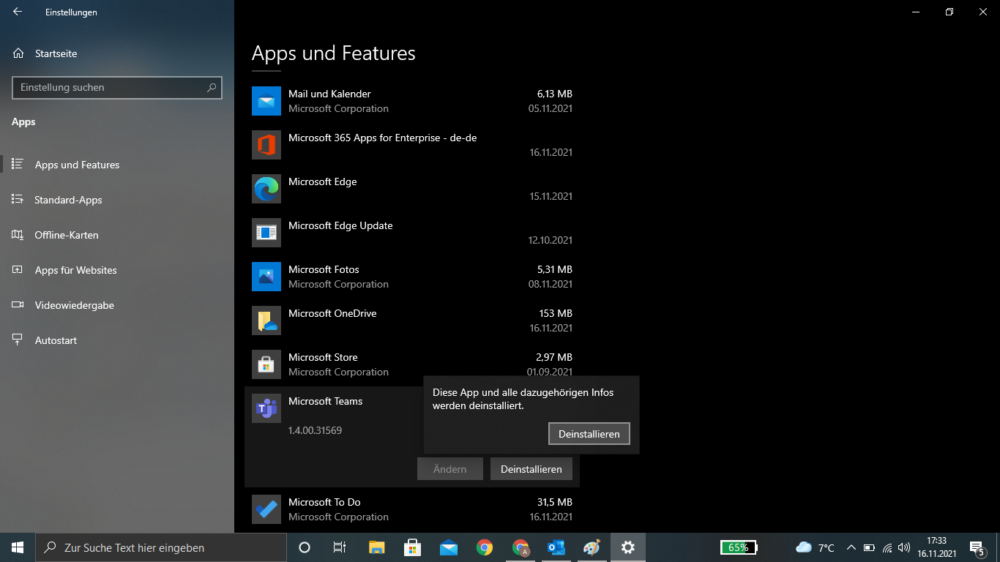Screen dimensions: 1000x562
Task: Click the Microsoft Edge Update icon
Action: 266,233
